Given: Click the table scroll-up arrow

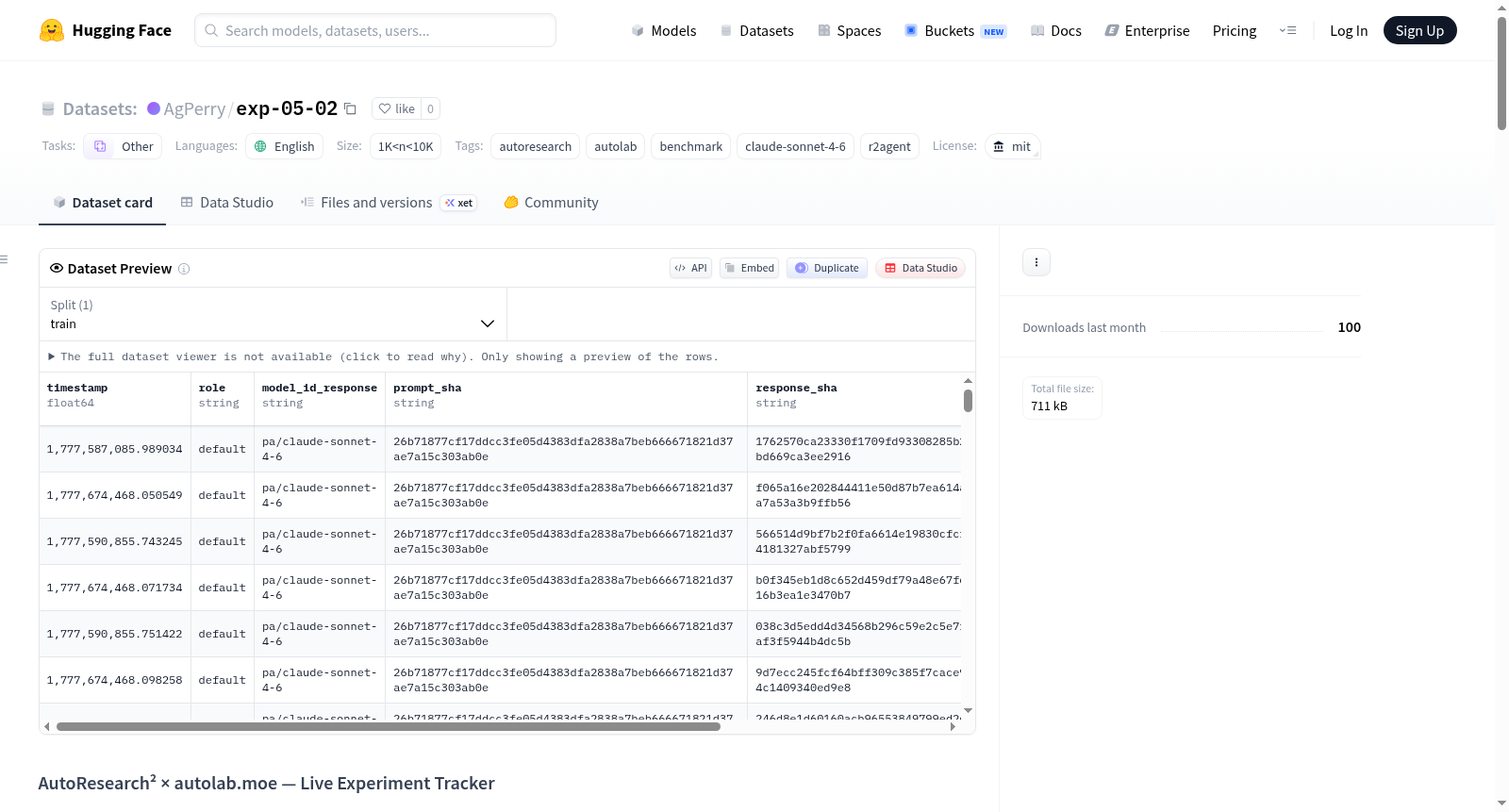Looking at the screenshot, I should (x=968, y=381).
